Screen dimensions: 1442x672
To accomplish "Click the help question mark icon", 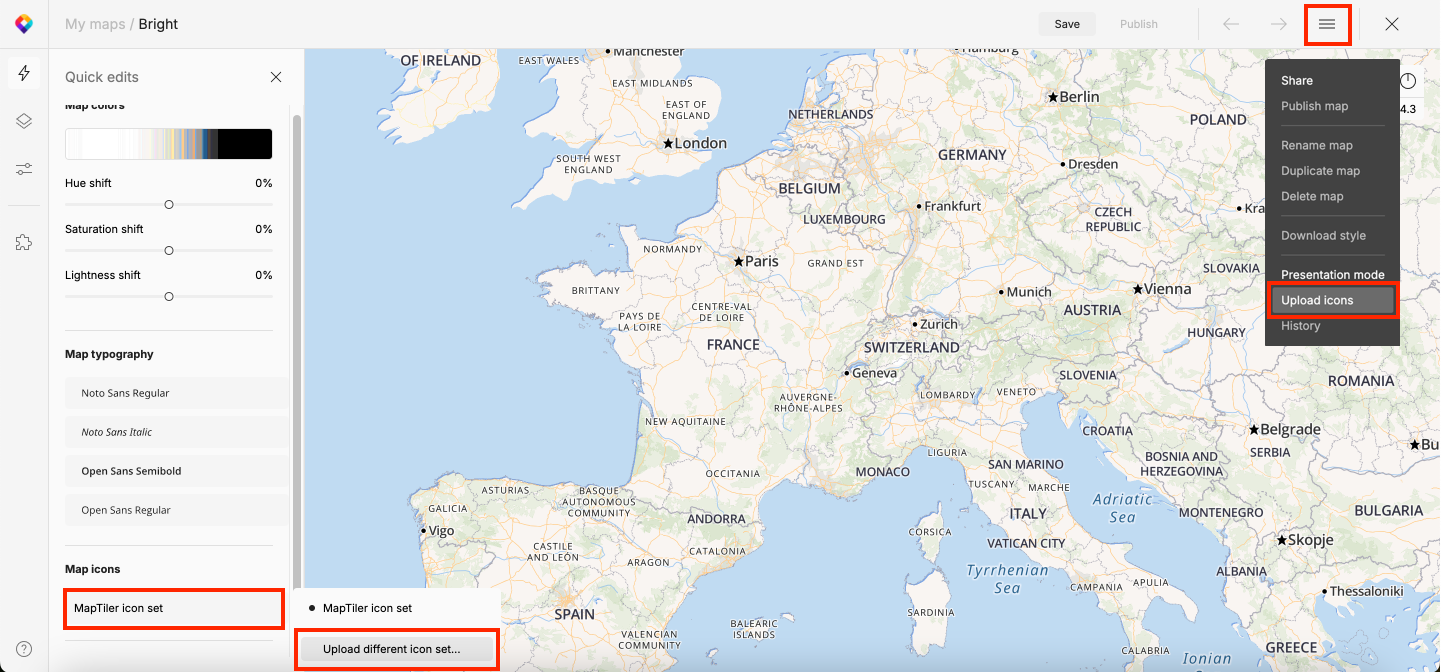I will (x=24, y=649).
